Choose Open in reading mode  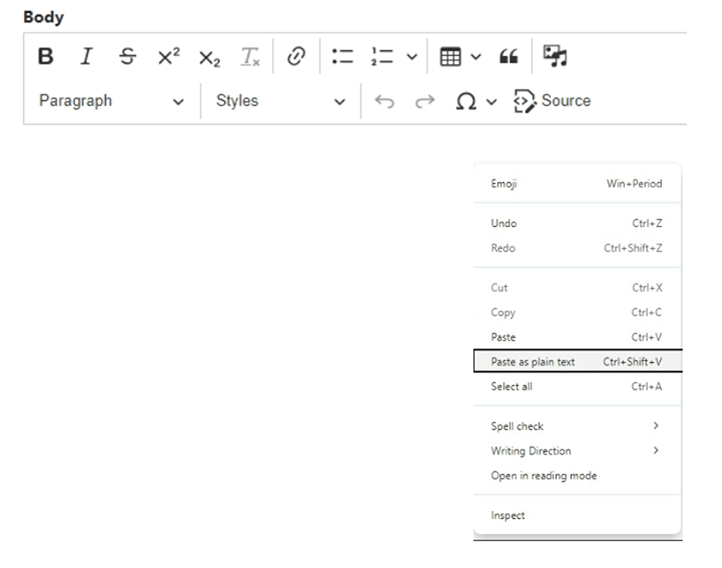[577, 476]
